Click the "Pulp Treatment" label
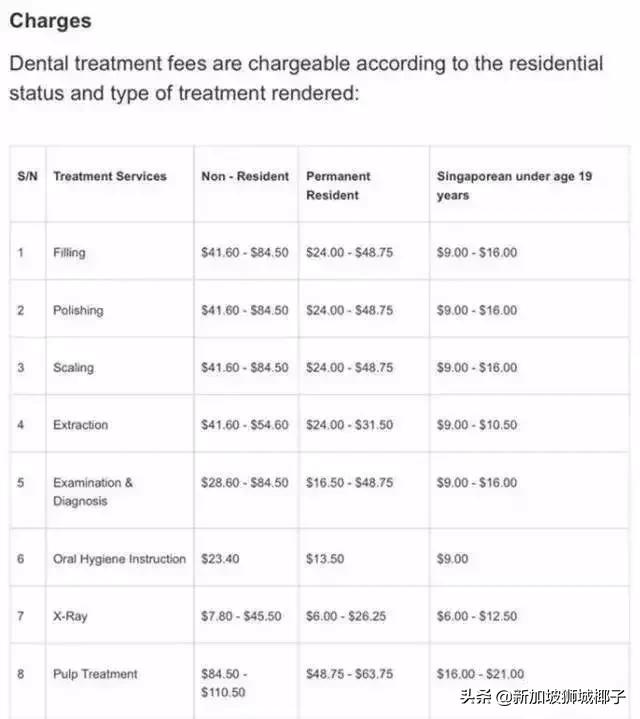Screen dimensions: 640x719 point(95,674)
